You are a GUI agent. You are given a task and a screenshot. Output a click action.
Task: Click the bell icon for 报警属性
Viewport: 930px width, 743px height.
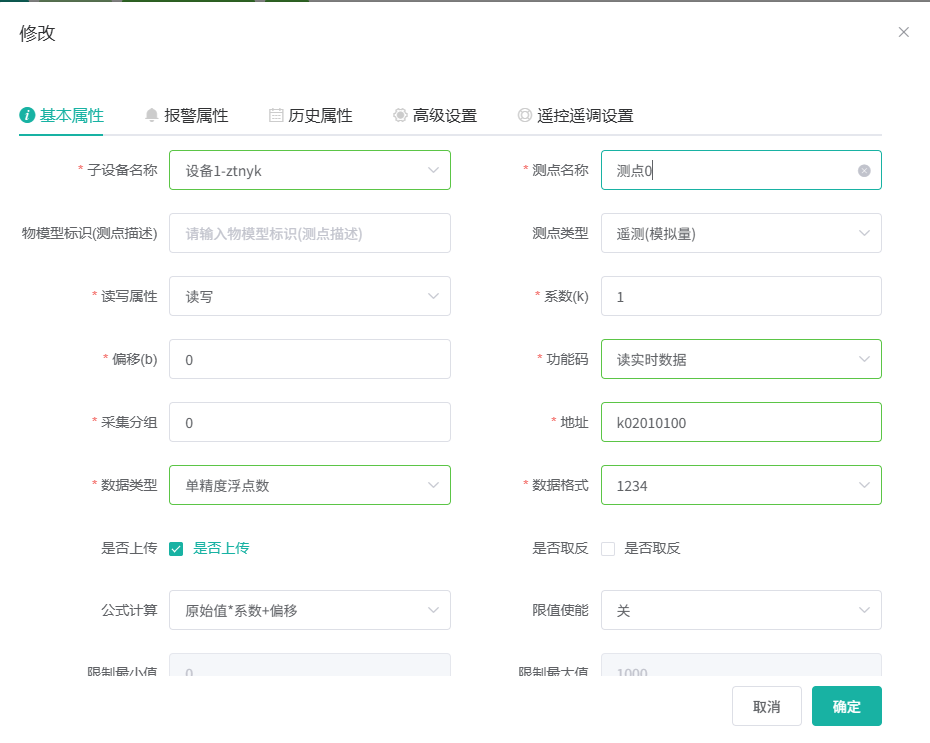pyautogui.click(x=152, y=115)
